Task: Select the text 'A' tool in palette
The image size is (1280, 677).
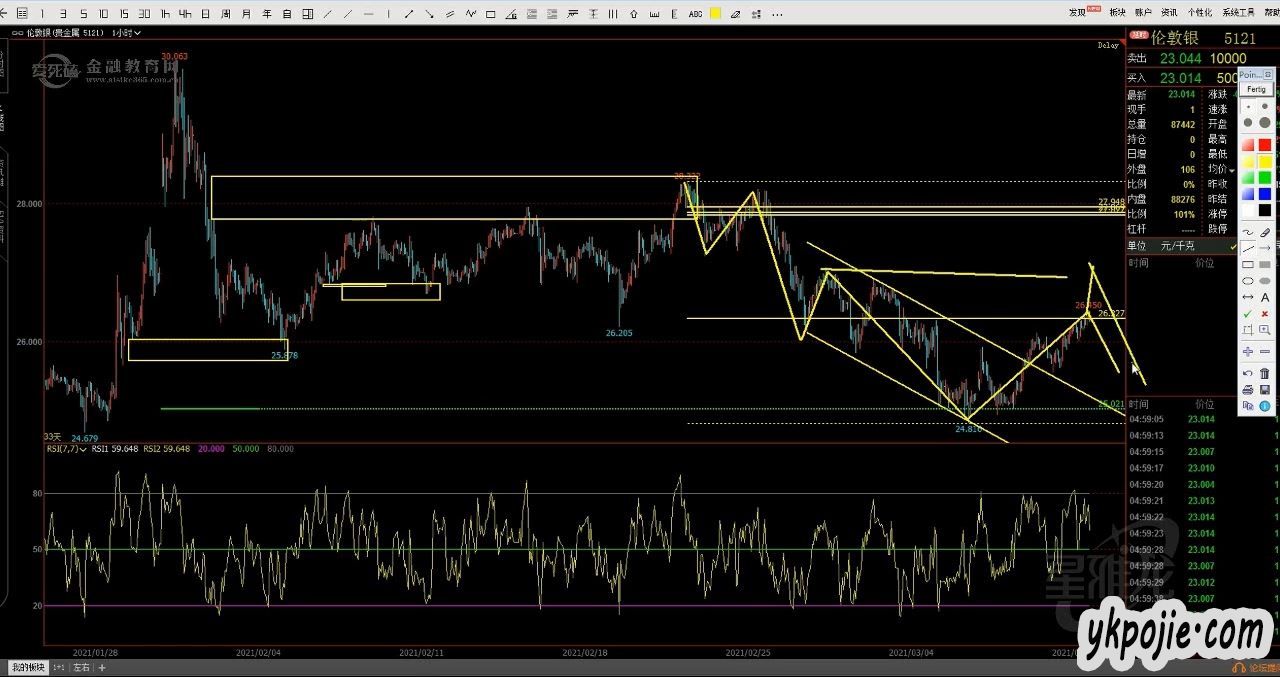Action: pos(1265,297)
